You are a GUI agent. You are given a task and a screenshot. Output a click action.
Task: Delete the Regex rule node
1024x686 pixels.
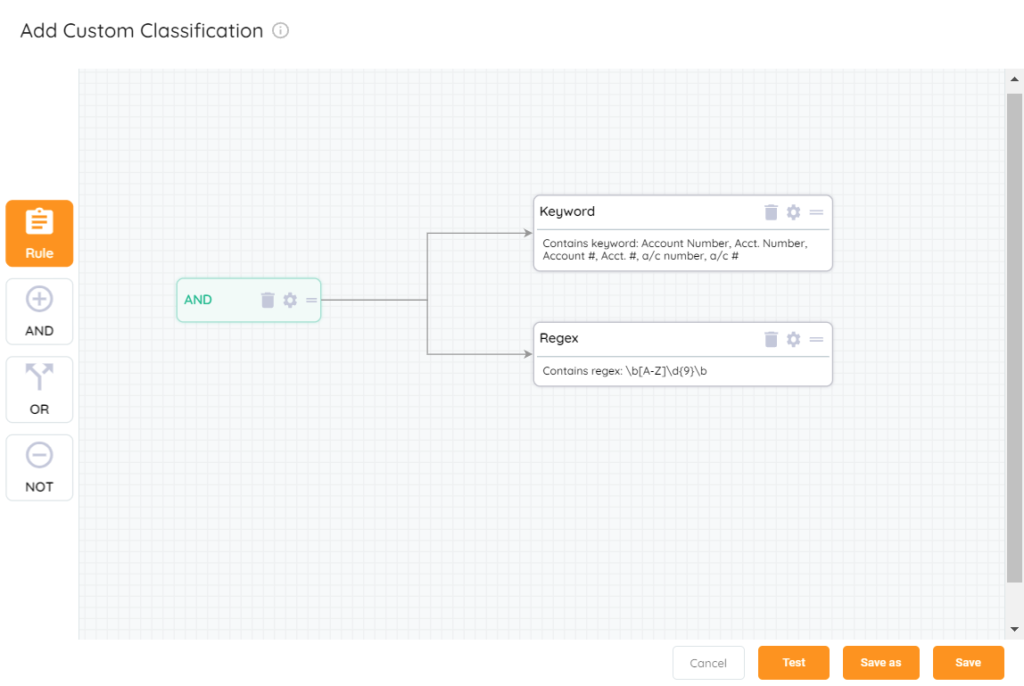(x=771, y=339)
